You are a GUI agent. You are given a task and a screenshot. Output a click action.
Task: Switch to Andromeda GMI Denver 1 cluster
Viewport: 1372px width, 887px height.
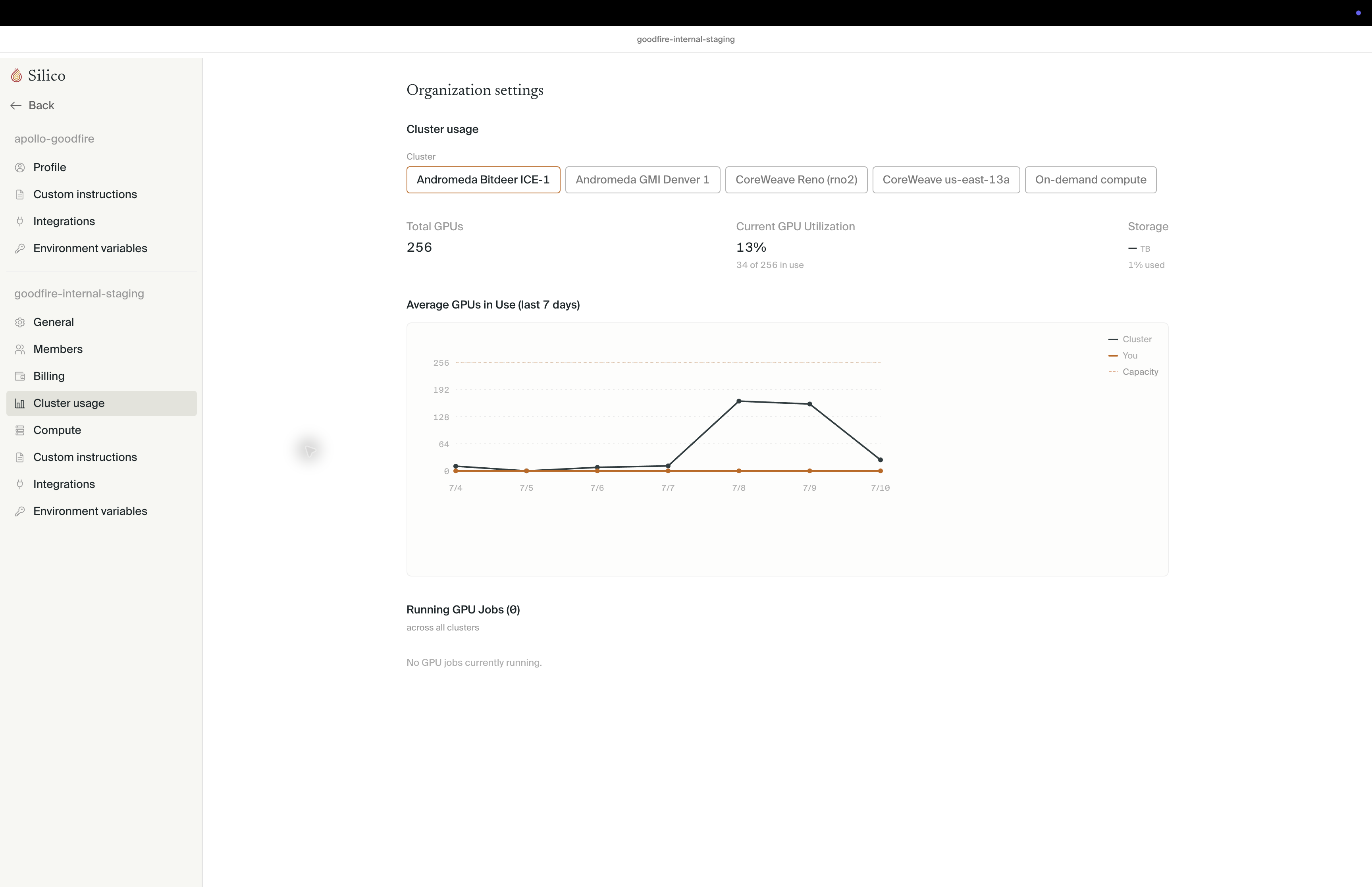(643, 180)
